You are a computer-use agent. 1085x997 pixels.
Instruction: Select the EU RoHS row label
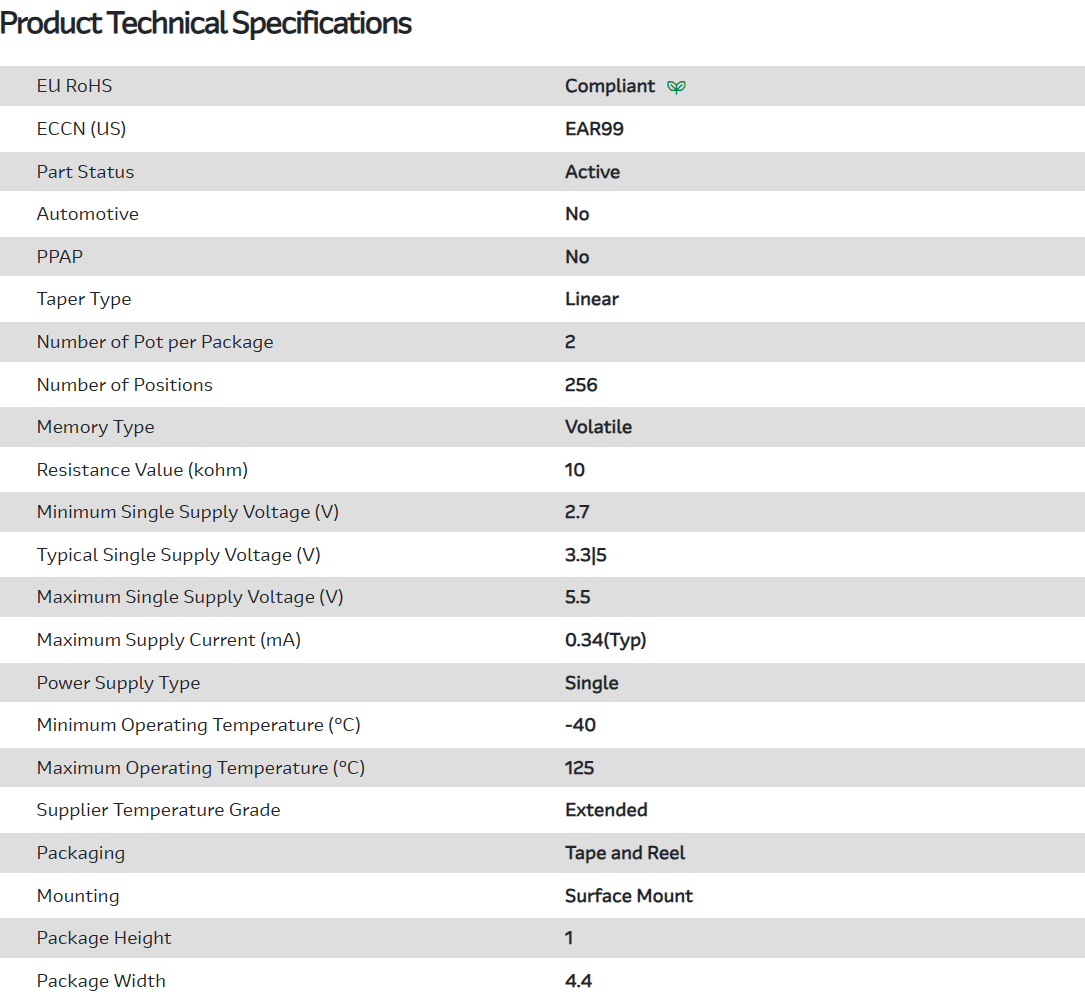click(75, 86)
